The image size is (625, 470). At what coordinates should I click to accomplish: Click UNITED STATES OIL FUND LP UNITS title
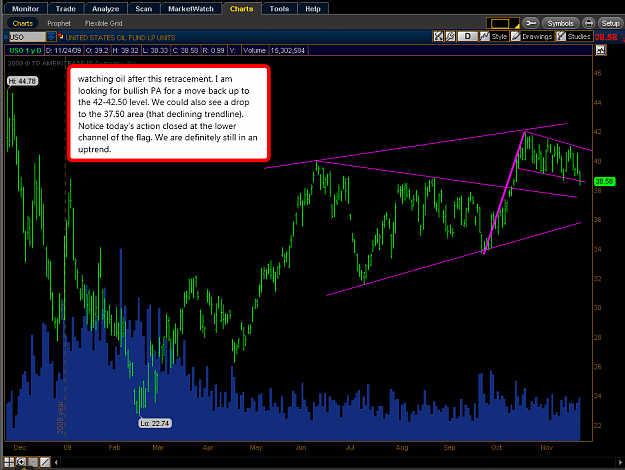[120, 37]
